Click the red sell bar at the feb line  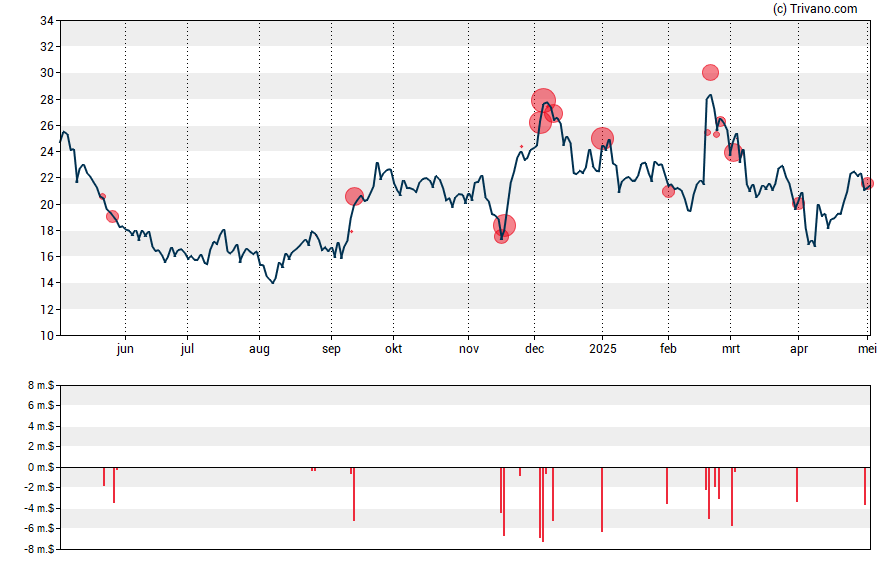pyautogui.click(x=667, y=486)
